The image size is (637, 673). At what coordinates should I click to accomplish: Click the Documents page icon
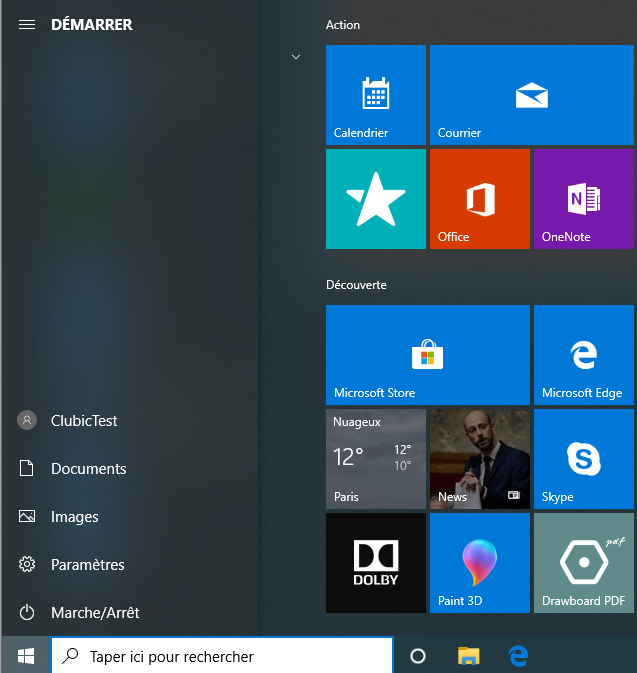coord(27,468)
